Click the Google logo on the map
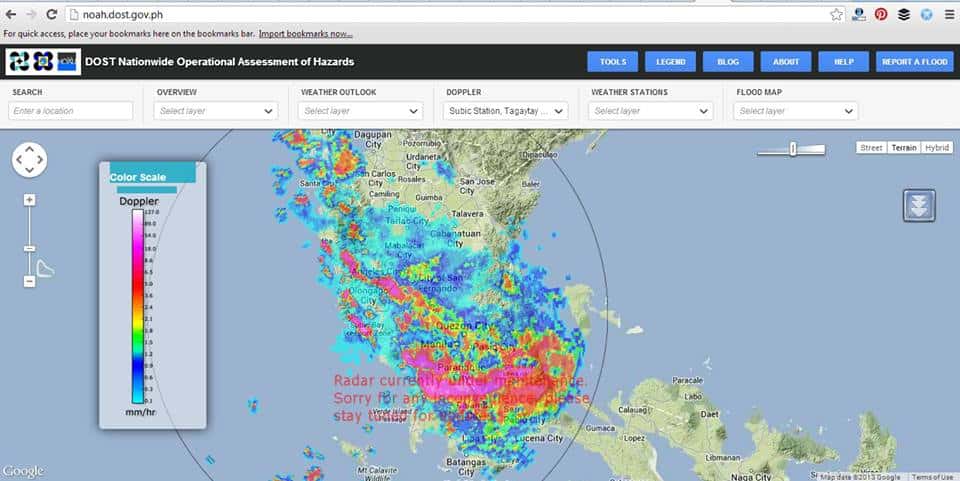The width and height of the screenshot is (960, 481). point(23,471)
